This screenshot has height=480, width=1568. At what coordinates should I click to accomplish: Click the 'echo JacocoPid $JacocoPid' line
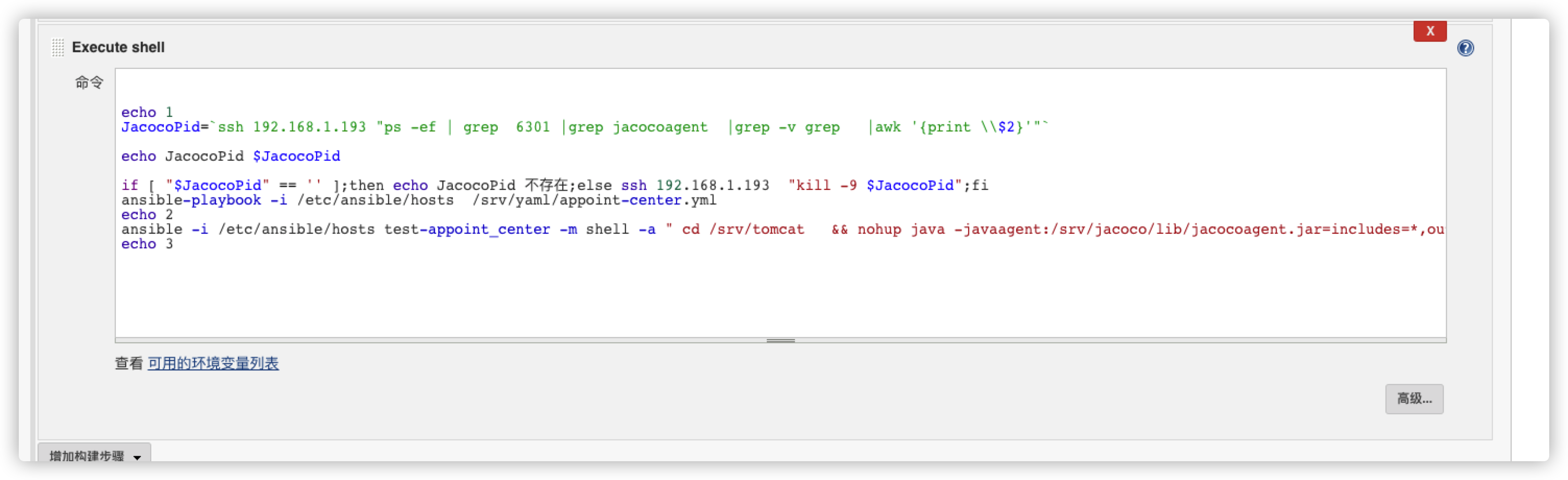click(230, 156)
